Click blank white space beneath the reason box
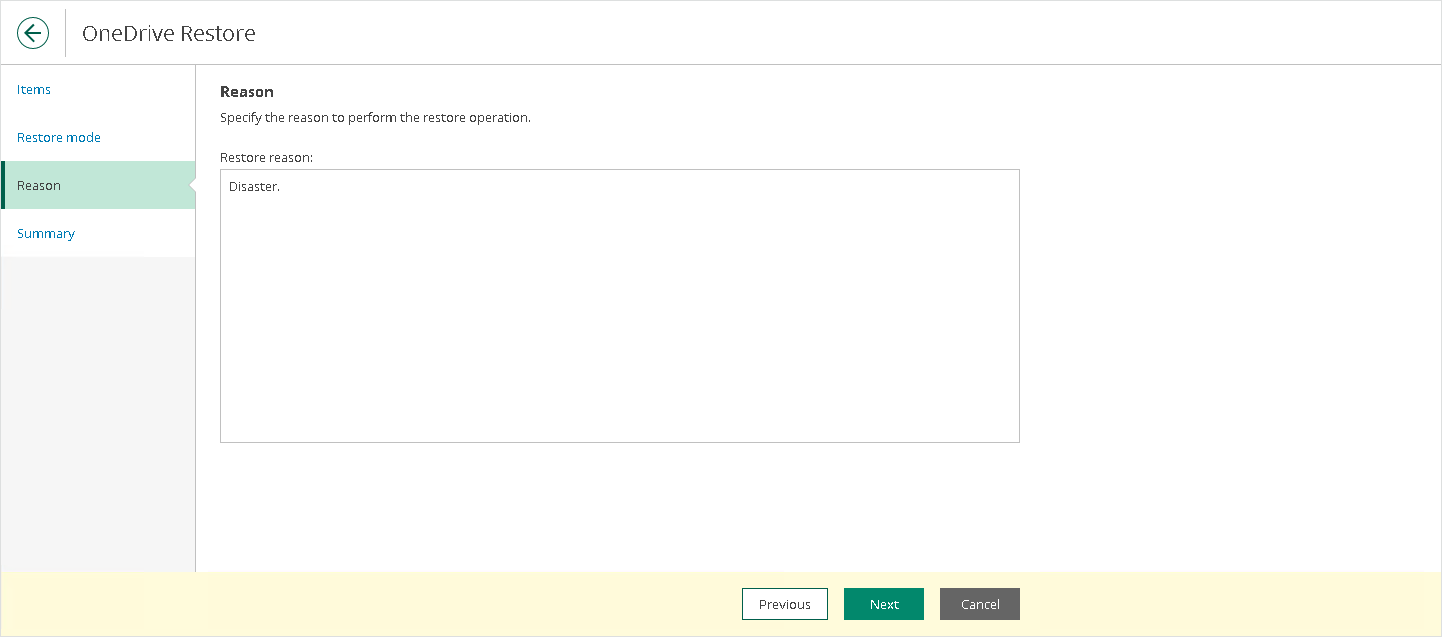The width and height of the screenshot is (1442, 637). (620, 506)
